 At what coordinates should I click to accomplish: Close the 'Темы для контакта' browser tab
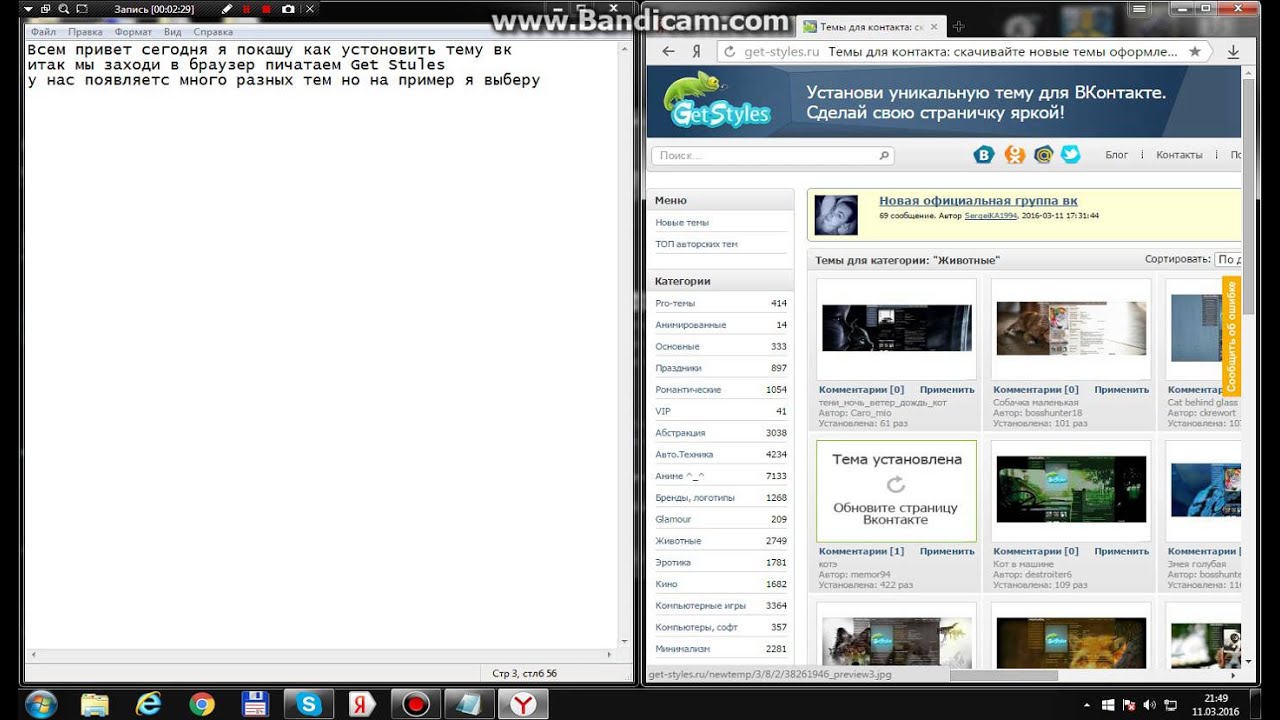933,26
